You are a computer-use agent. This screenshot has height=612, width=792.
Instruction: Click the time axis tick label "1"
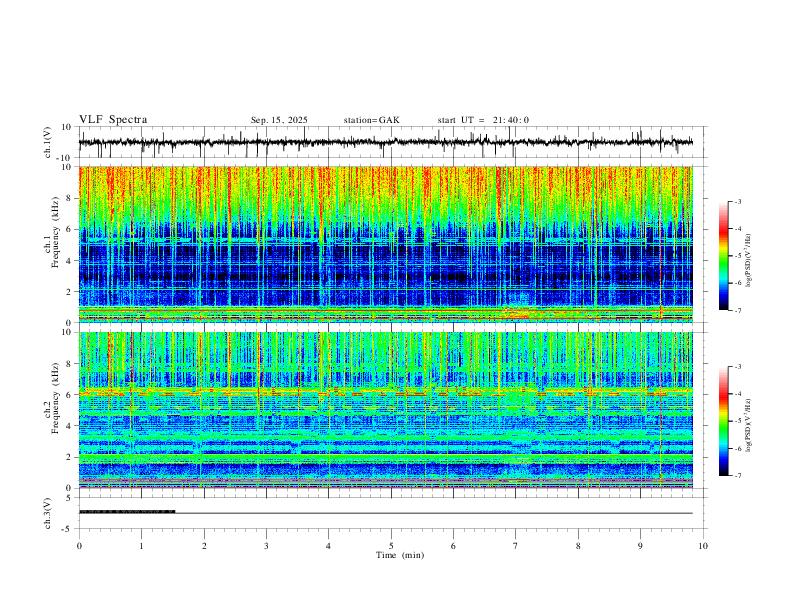(141, 546)
